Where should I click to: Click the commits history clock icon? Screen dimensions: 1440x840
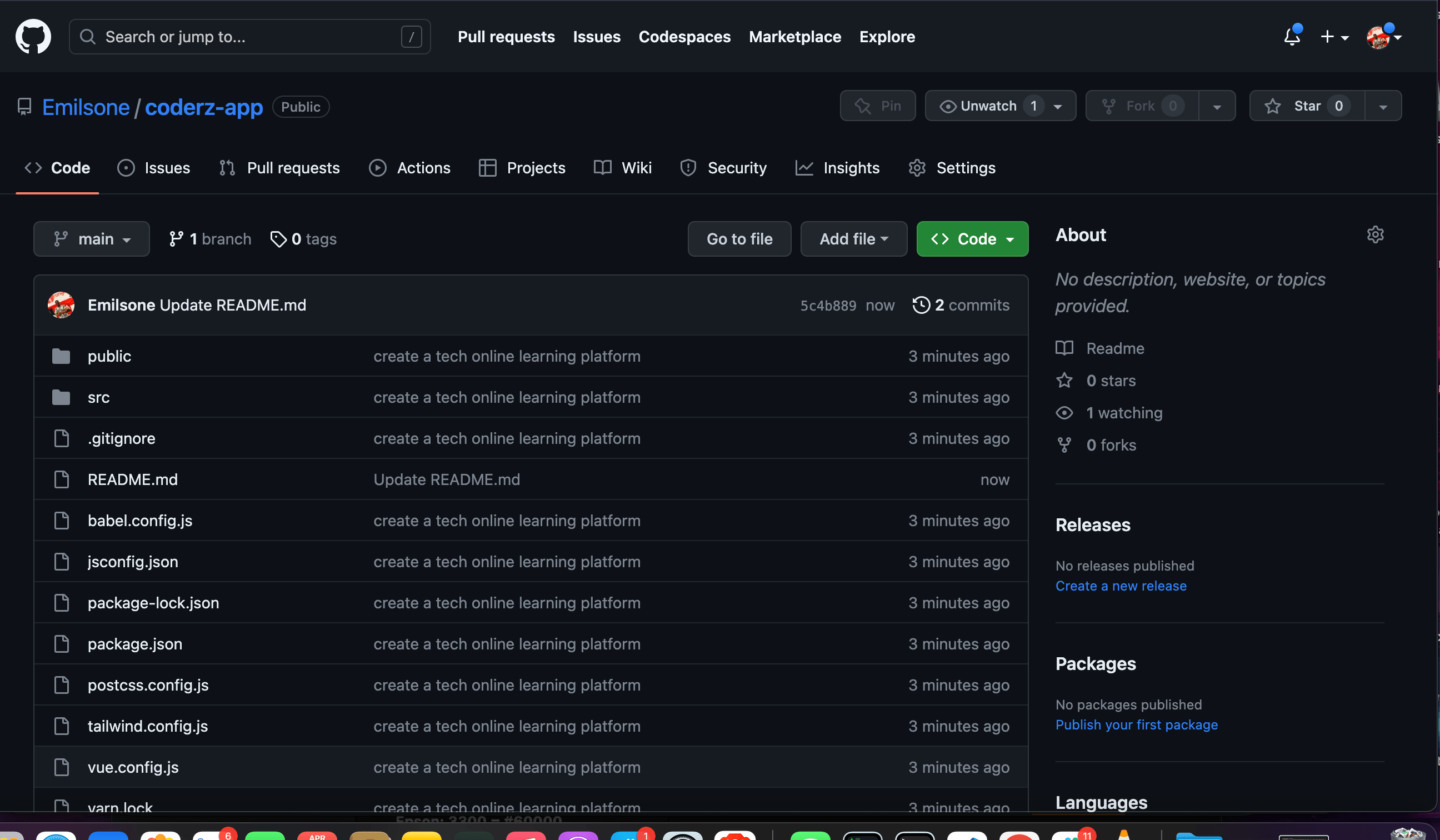[921, 305]
